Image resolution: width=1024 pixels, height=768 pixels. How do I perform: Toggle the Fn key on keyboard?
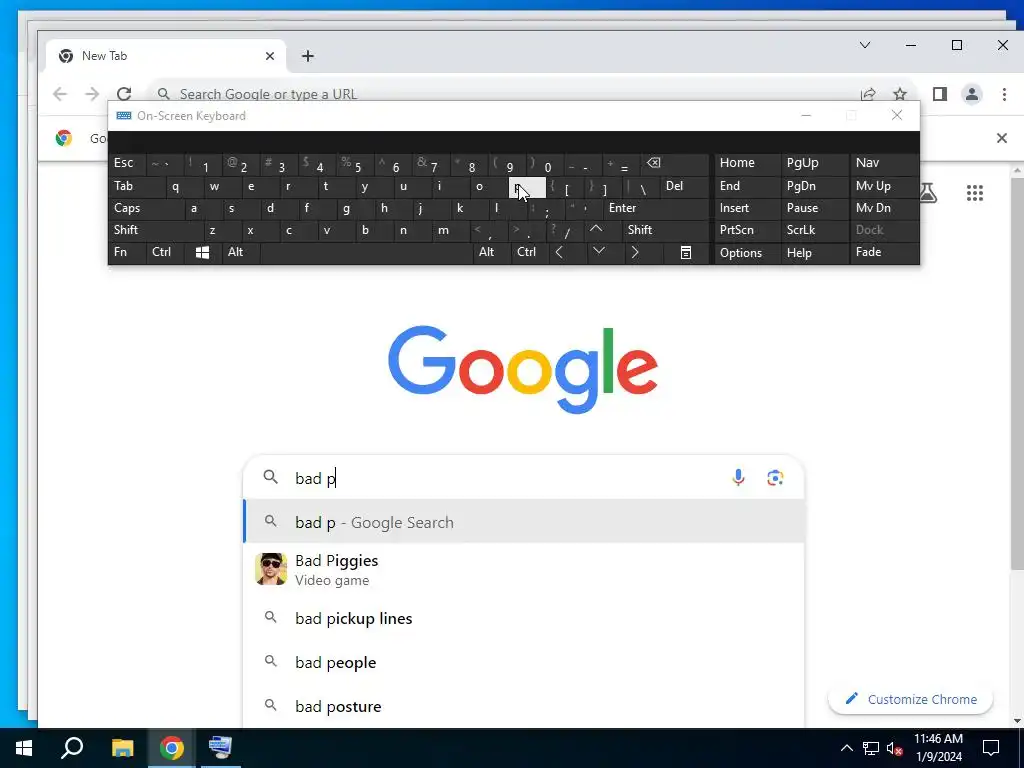pos(127,252)
